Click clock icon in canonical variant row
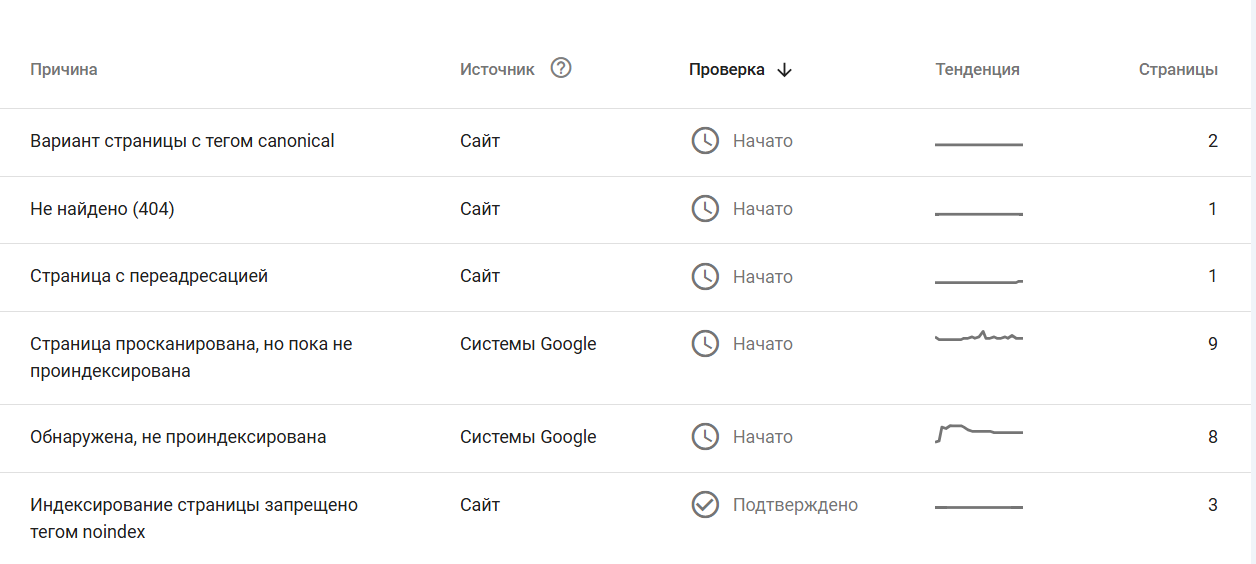Viewport: 1256px width, 564px height. click(705, 141)
